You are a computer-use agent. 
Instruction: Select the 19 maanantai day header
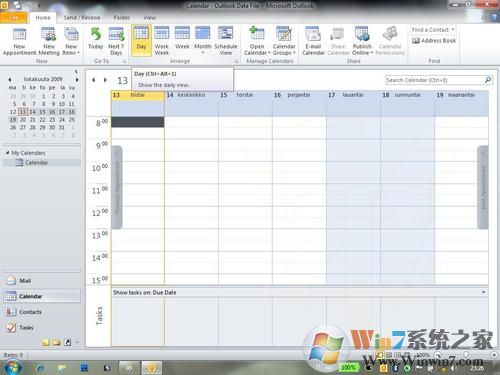coord(462,95)
